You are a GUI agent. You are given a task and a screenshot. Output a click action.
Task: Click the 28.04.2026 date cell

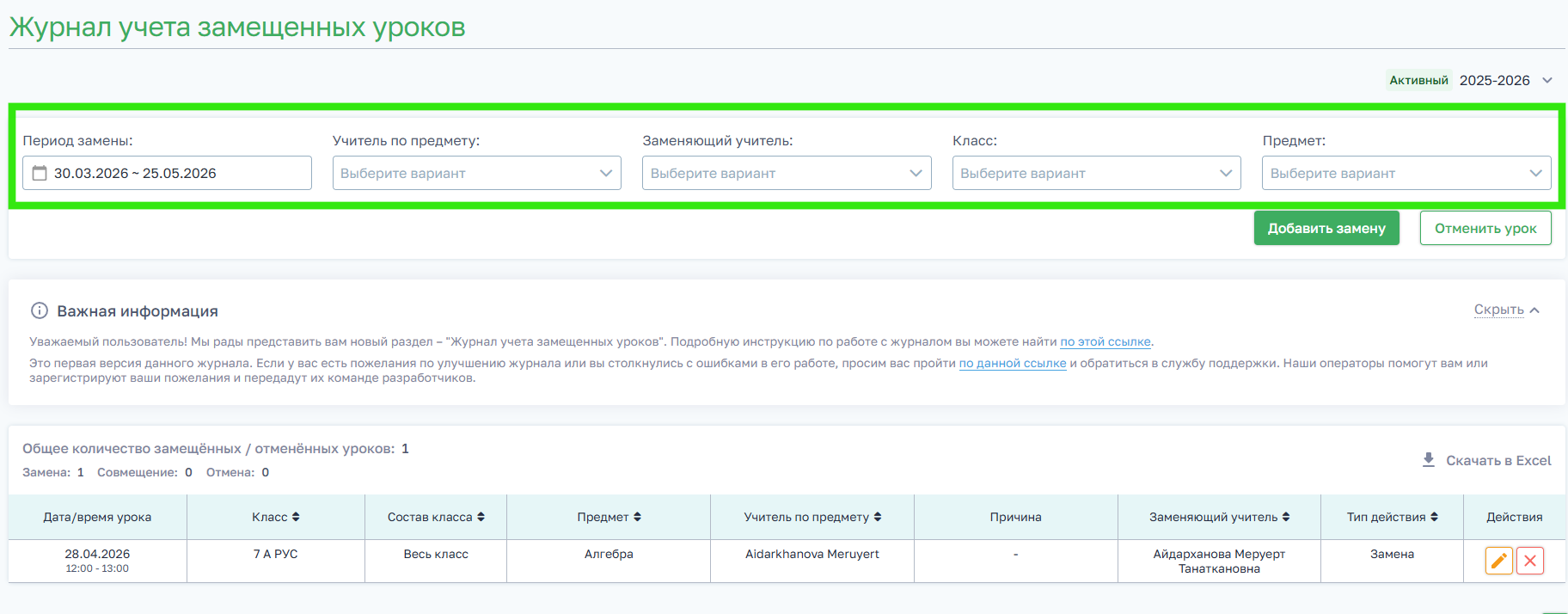tap(97, 554)
